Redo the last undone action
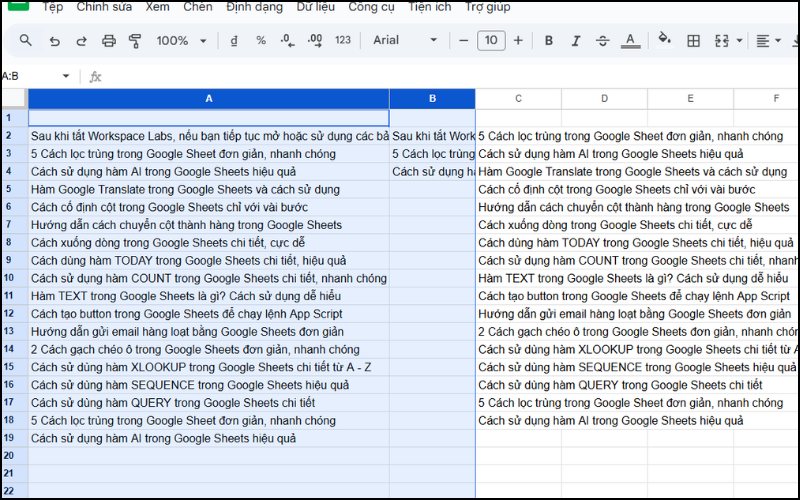This screenshot has height=500, width=800. coord(81,41)
